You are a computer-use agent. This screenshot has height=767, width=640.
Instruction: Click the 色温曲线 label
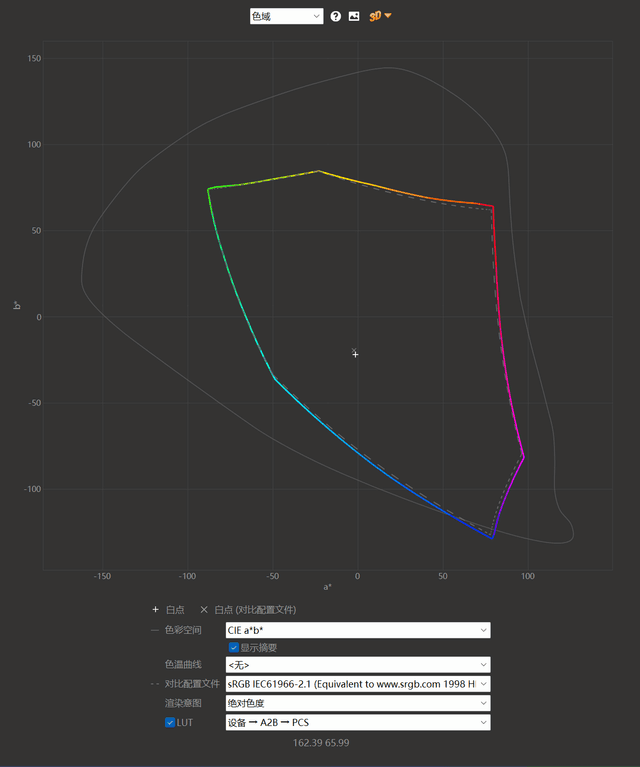(x=183, y=665)
